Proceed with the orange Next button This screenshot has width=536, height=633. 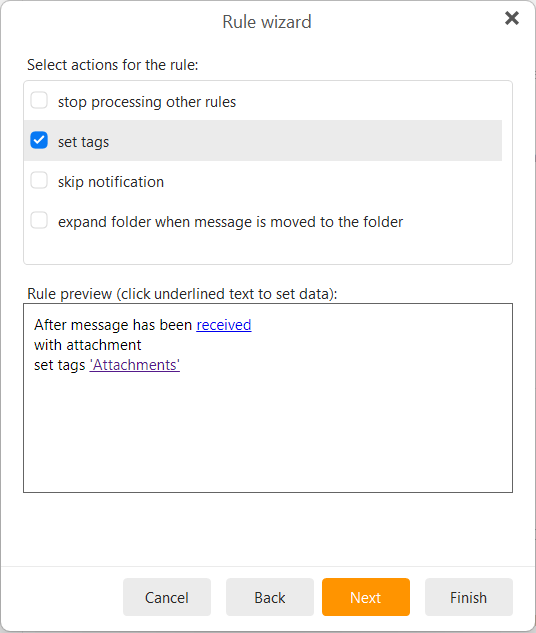(x=366, y=597)
